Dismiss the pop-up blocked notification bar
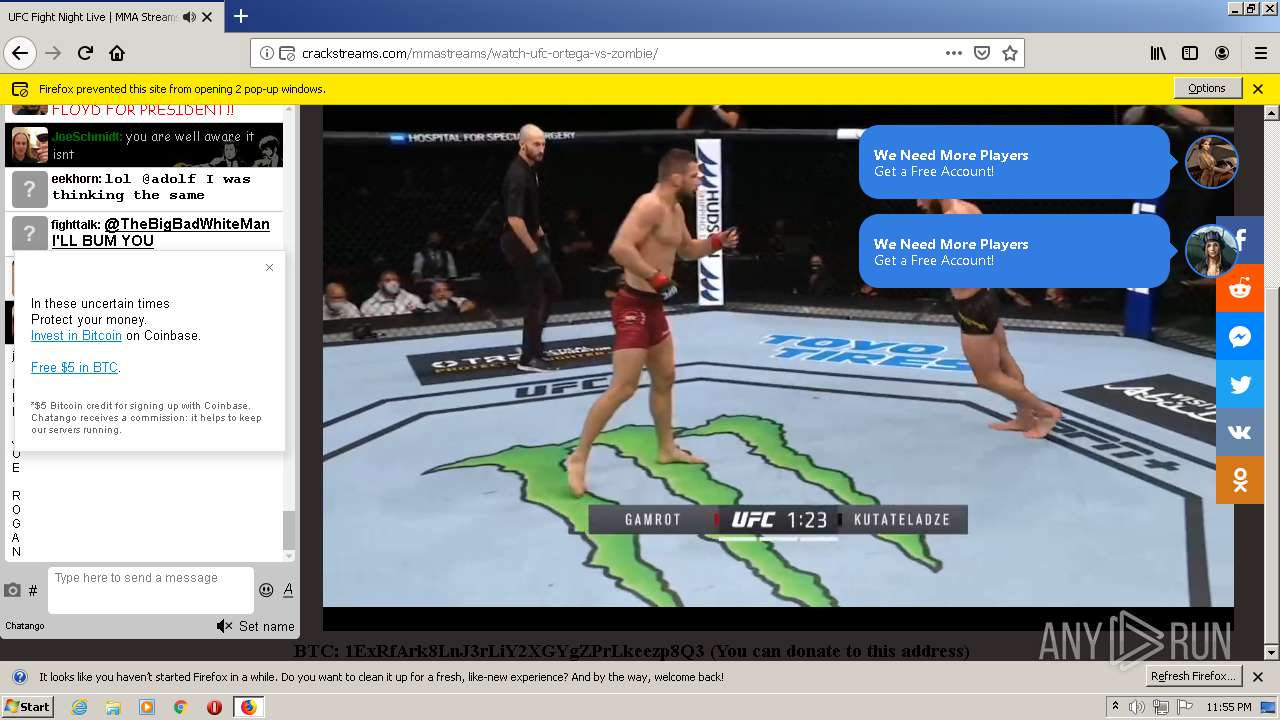 click(x=1258, y=89)
